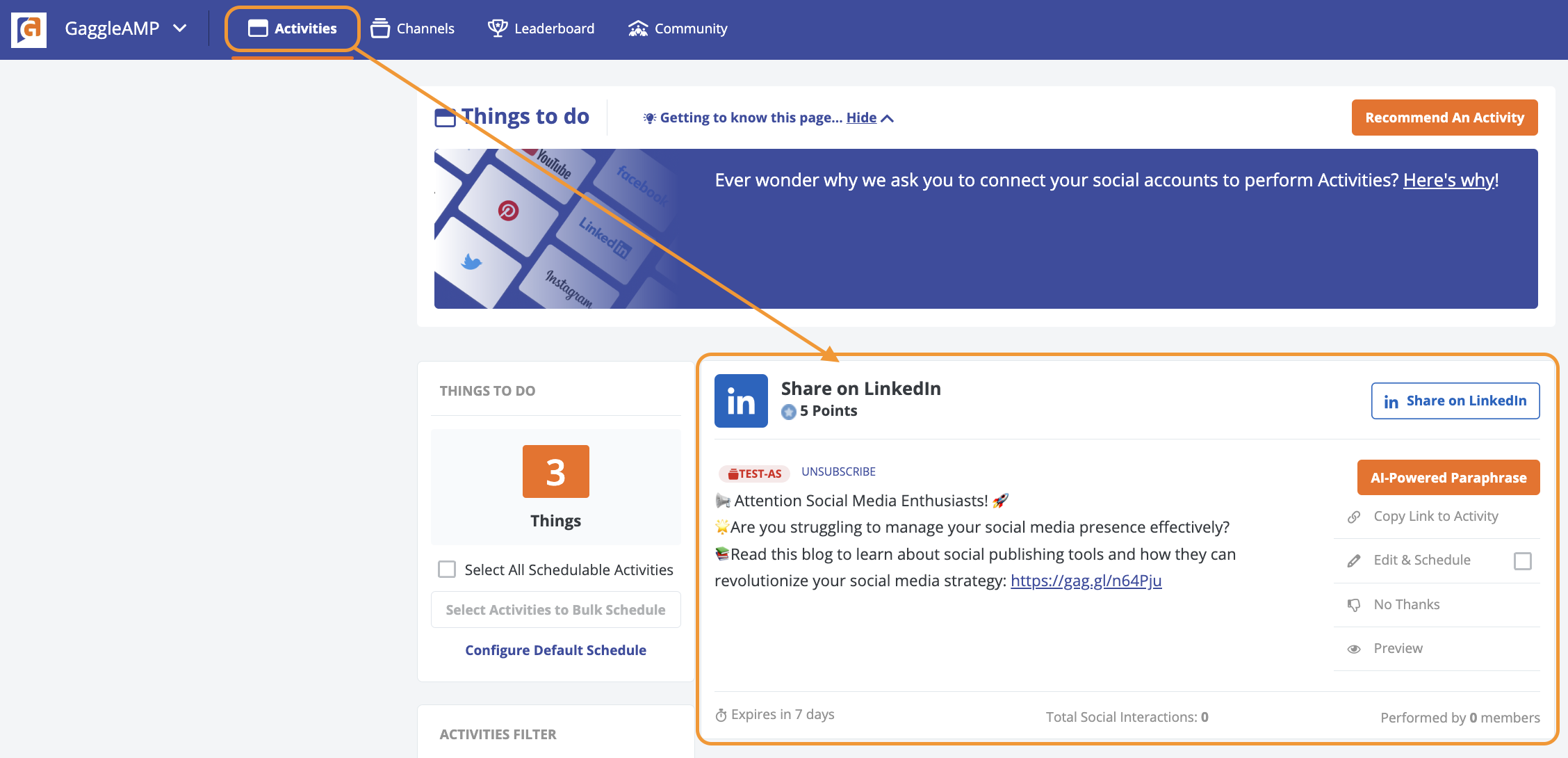This screenshot has height=758, width=1568.
Task: Click the Things to do heading icon
Action: [445, 118]
